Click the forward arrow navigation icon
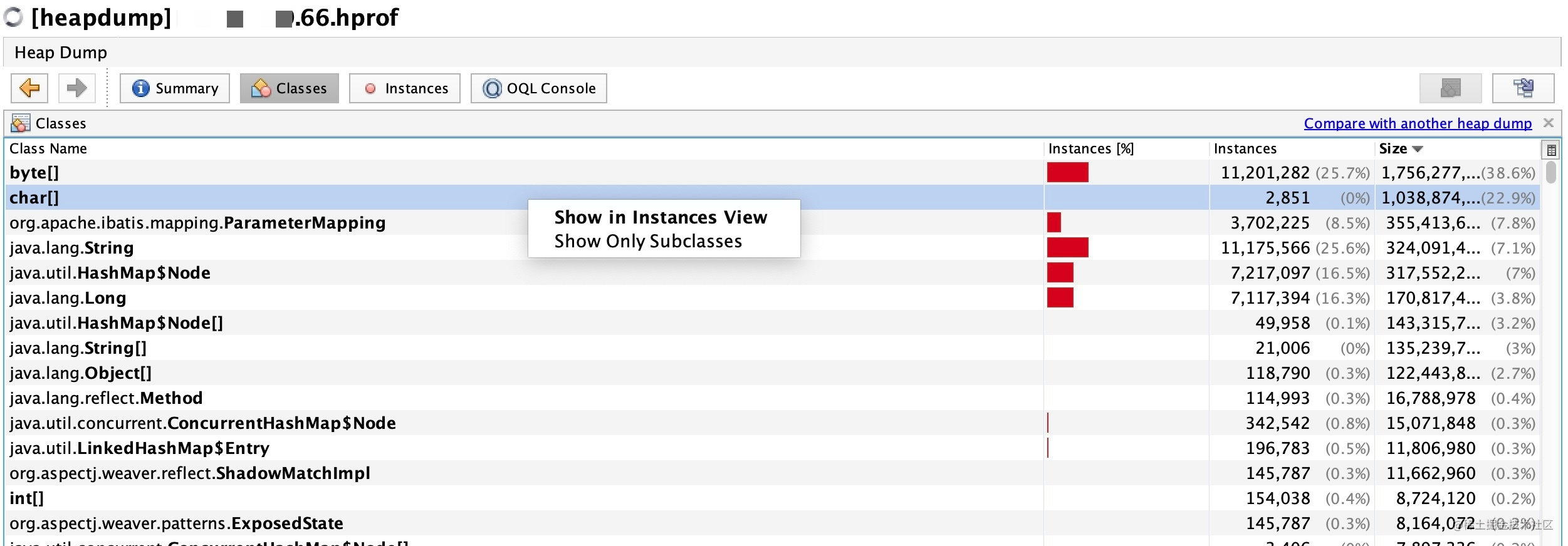The image size is (1568, 546). coord(76,88)
